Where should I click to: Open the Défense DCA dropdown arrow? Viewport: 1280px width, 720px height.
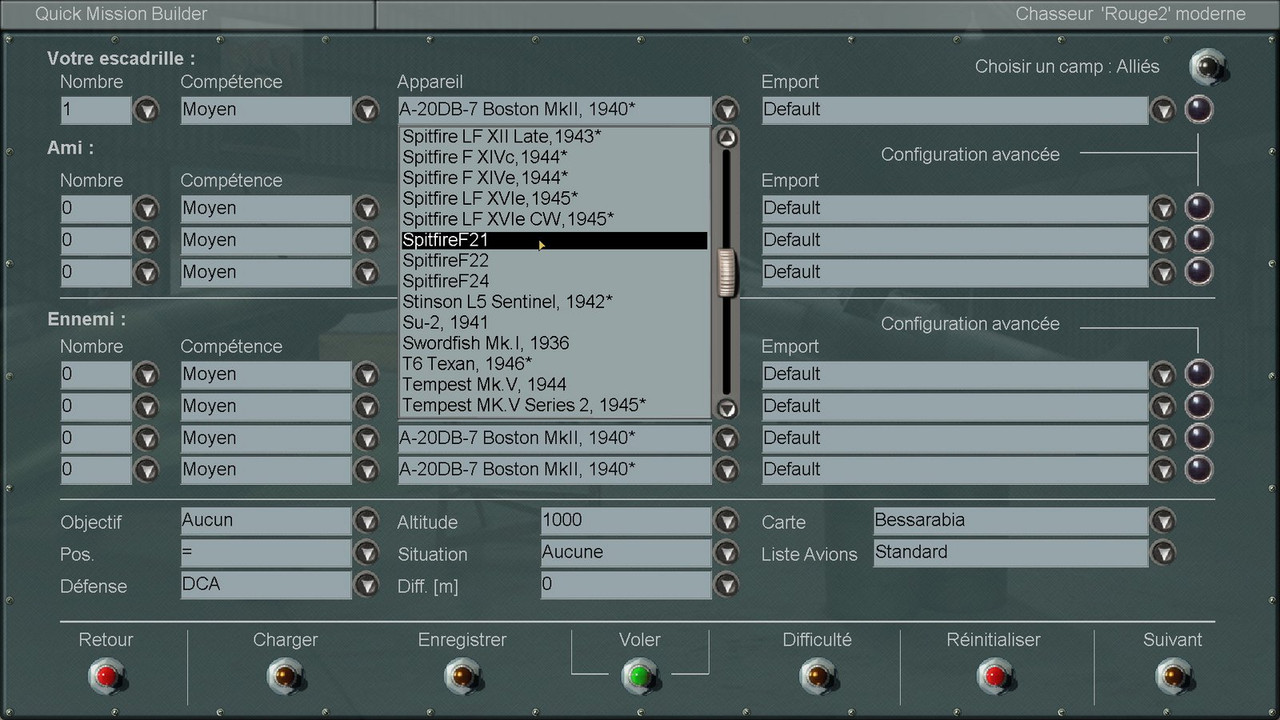tap(367, 585)
